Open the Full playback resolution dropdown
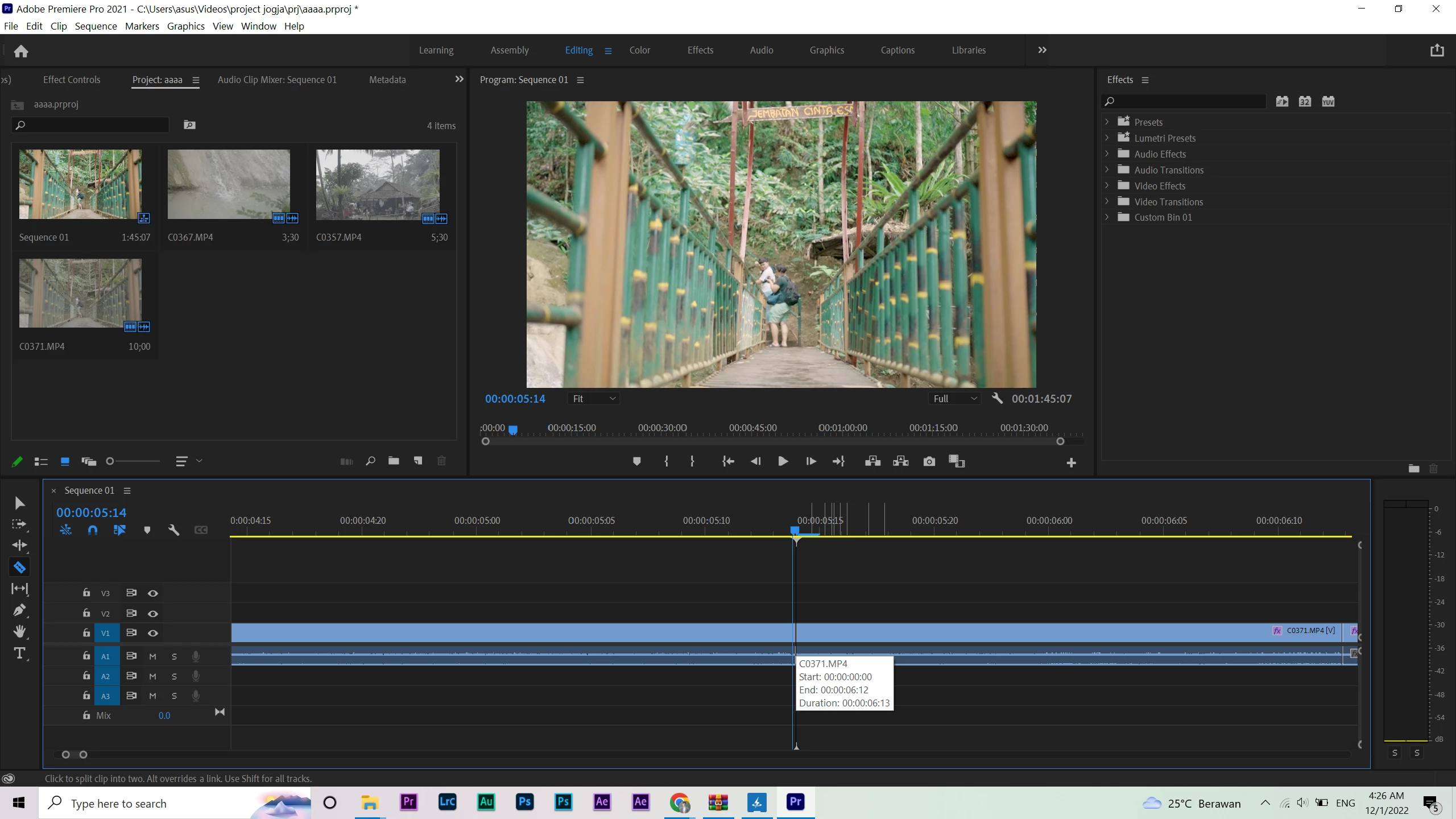This screenshot has width=1456, height=819. click(x=955, y=399)
